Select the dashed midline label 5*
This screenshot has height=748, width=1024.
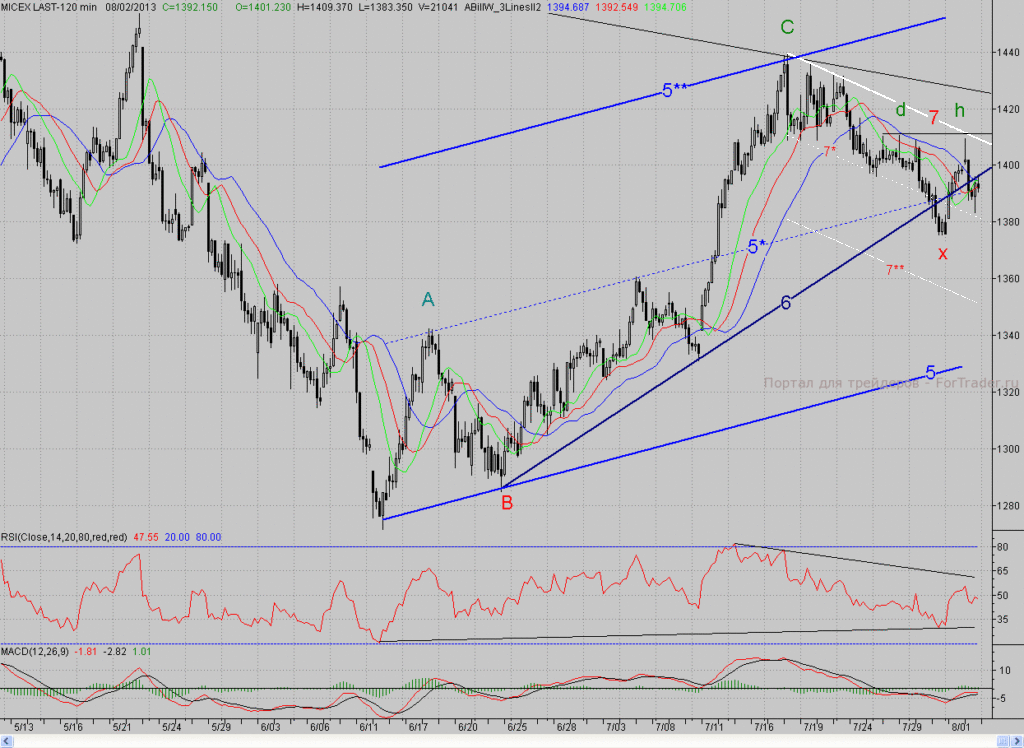click(x=757, y=247)
